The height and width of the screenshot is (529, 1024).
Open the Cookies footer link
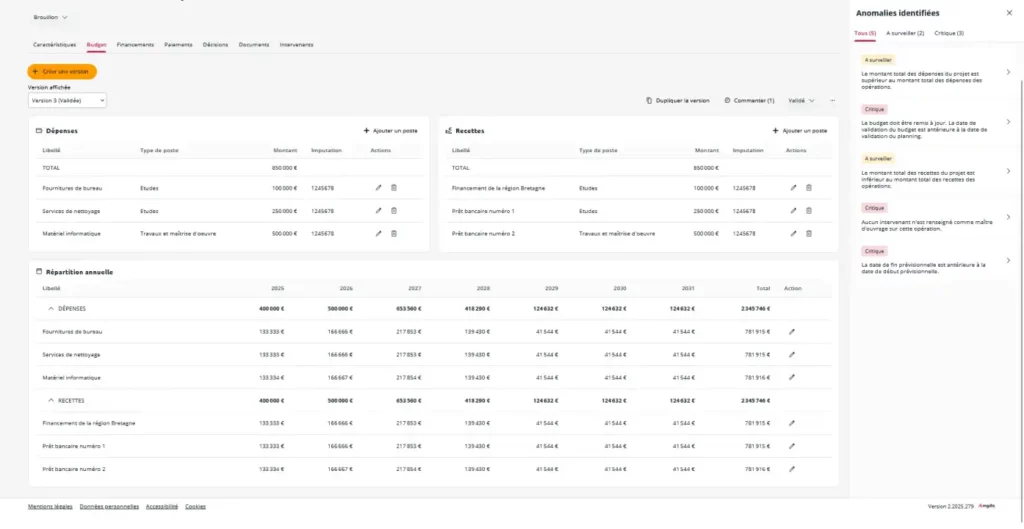(x=195, y=506)
